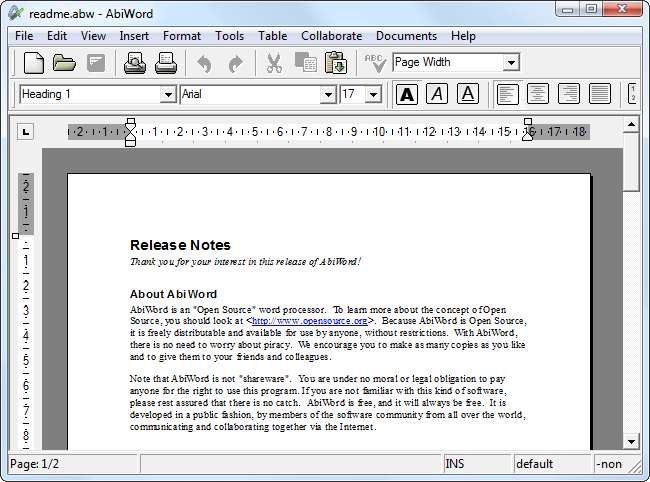
Task: Click the line spacing icon at toolbar edge
Action: (x=633, y=94)
